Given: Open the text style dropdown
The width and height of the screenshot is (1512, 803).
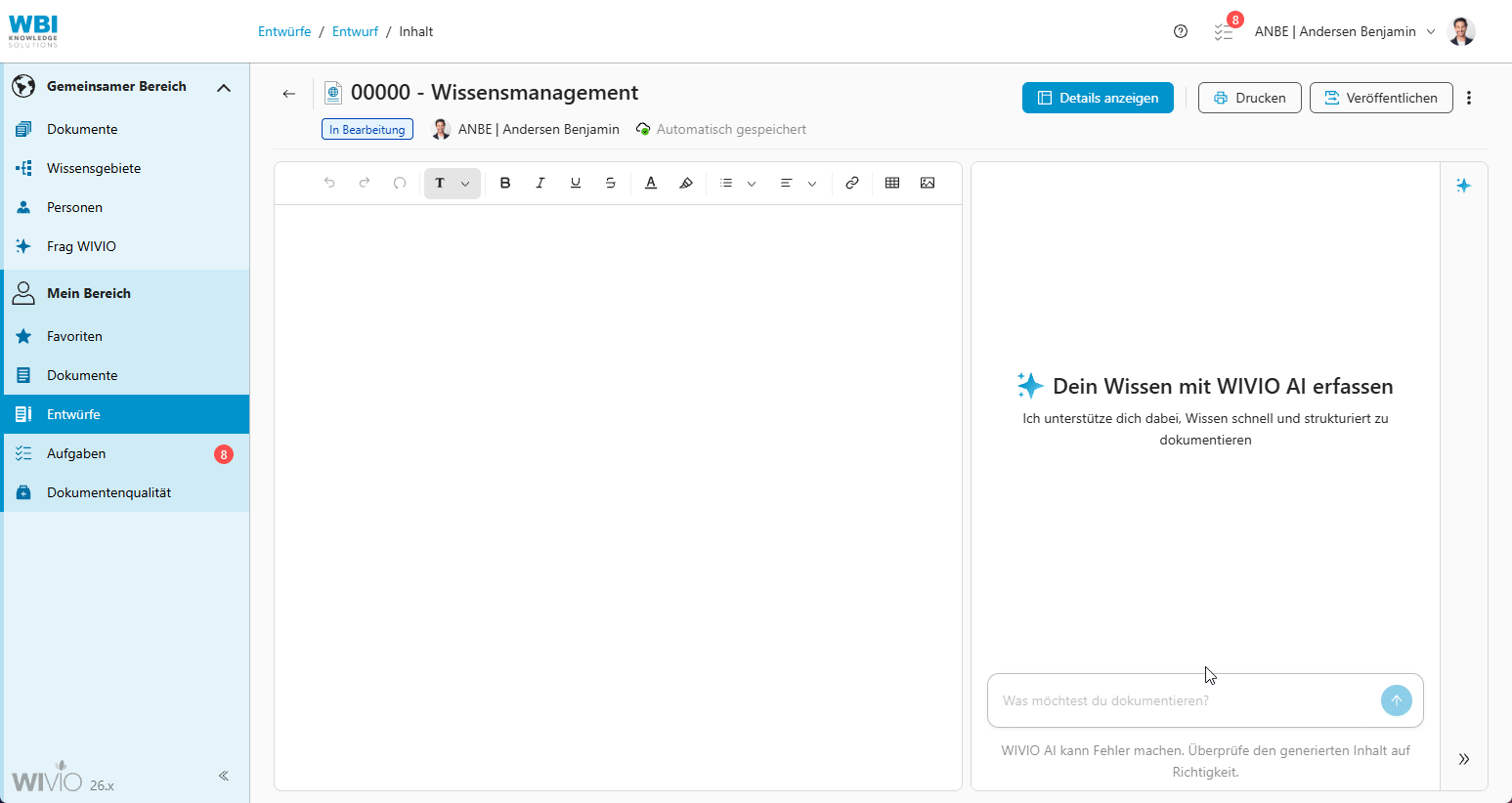Looking at the screenshot, I should point(453,183).
